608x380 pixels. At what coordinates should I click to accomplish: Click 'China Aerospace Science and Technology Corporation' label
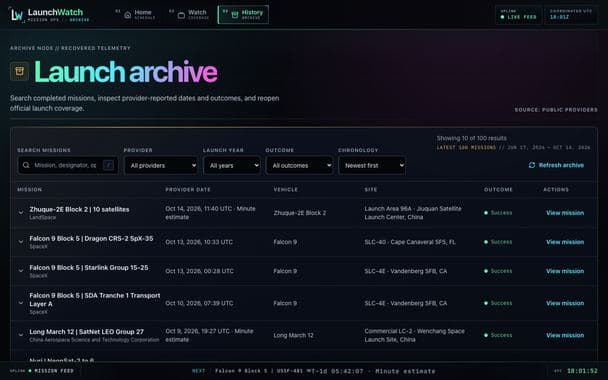click(x=94, y=340)
